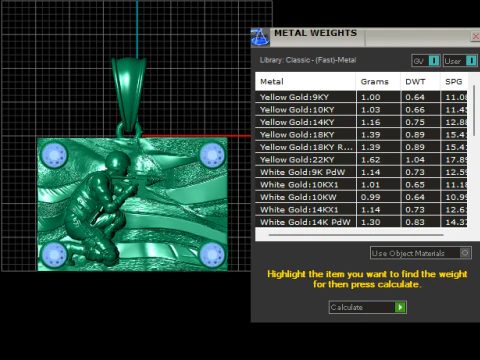Select the Yellow Gold:22KY row
Image resolution: width=480 pixels, height=360 pixels.
[361, 160]
